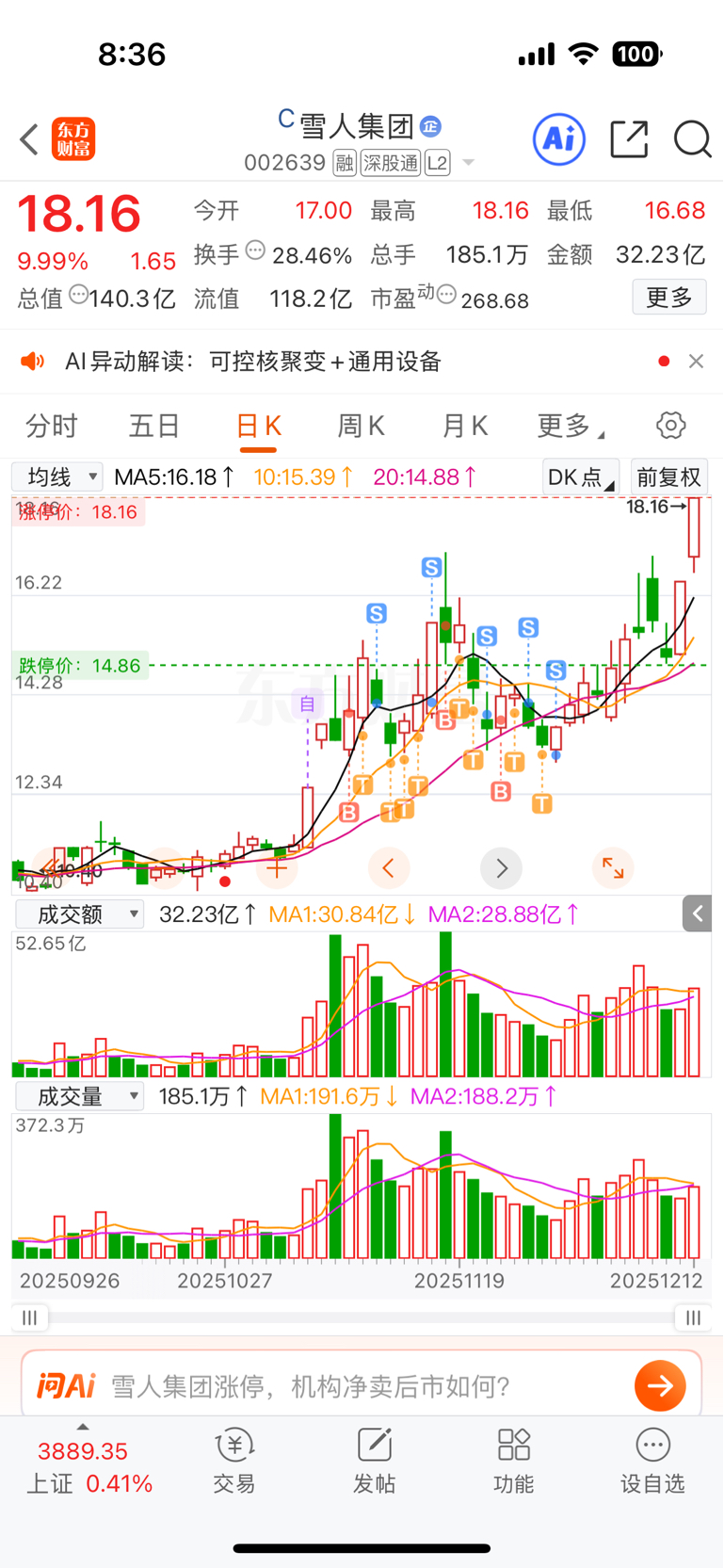Tap the orange speaker announcement icon

click(33, 362)
